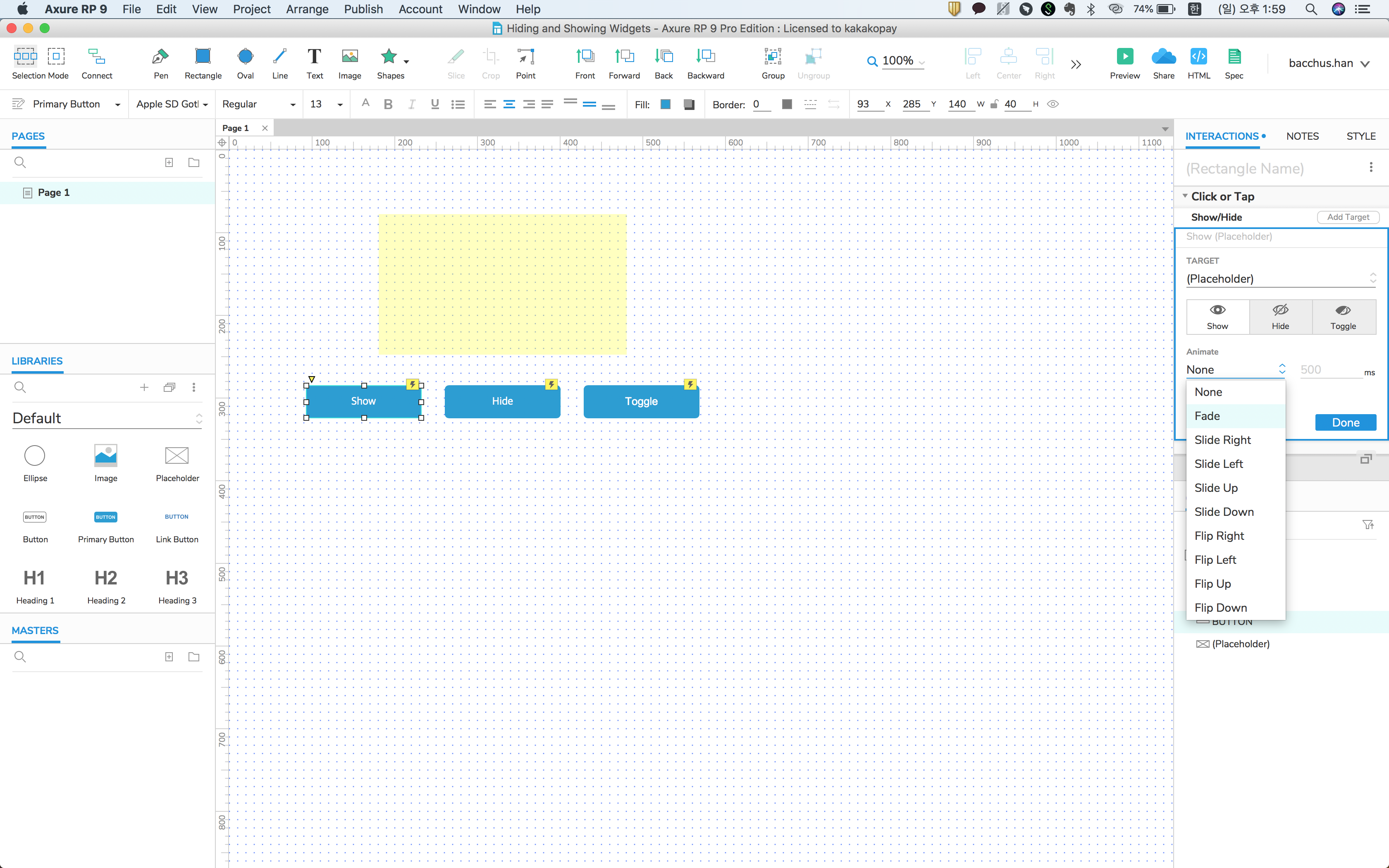This screenshot has width=1389, height=868.
Task: Select Fade in Animate dropdown list
Action: tap(1207, 416)
